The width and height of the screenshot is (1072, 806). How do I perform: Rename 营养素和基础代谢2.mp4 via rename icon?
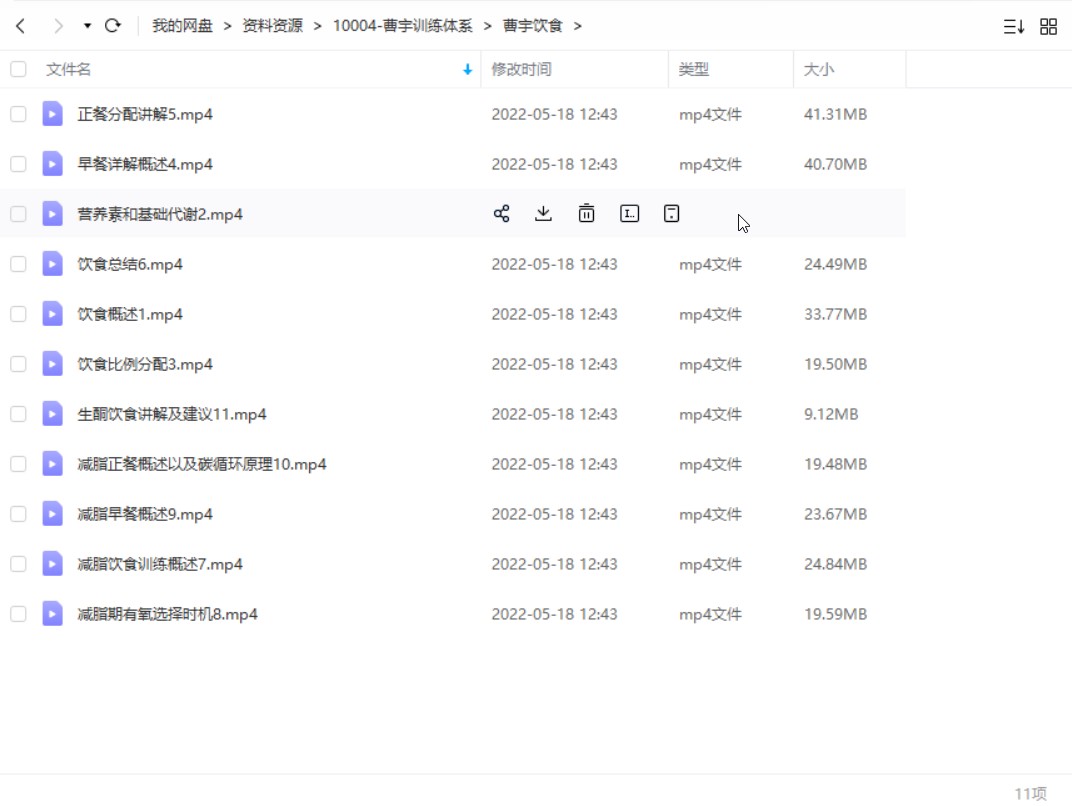coord(629,213)
